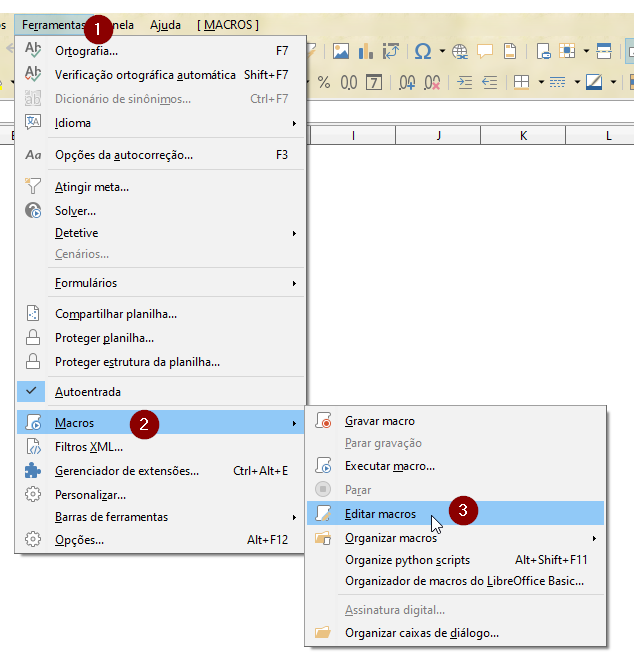Click the Editar macros pencil icon

(323, 513)
